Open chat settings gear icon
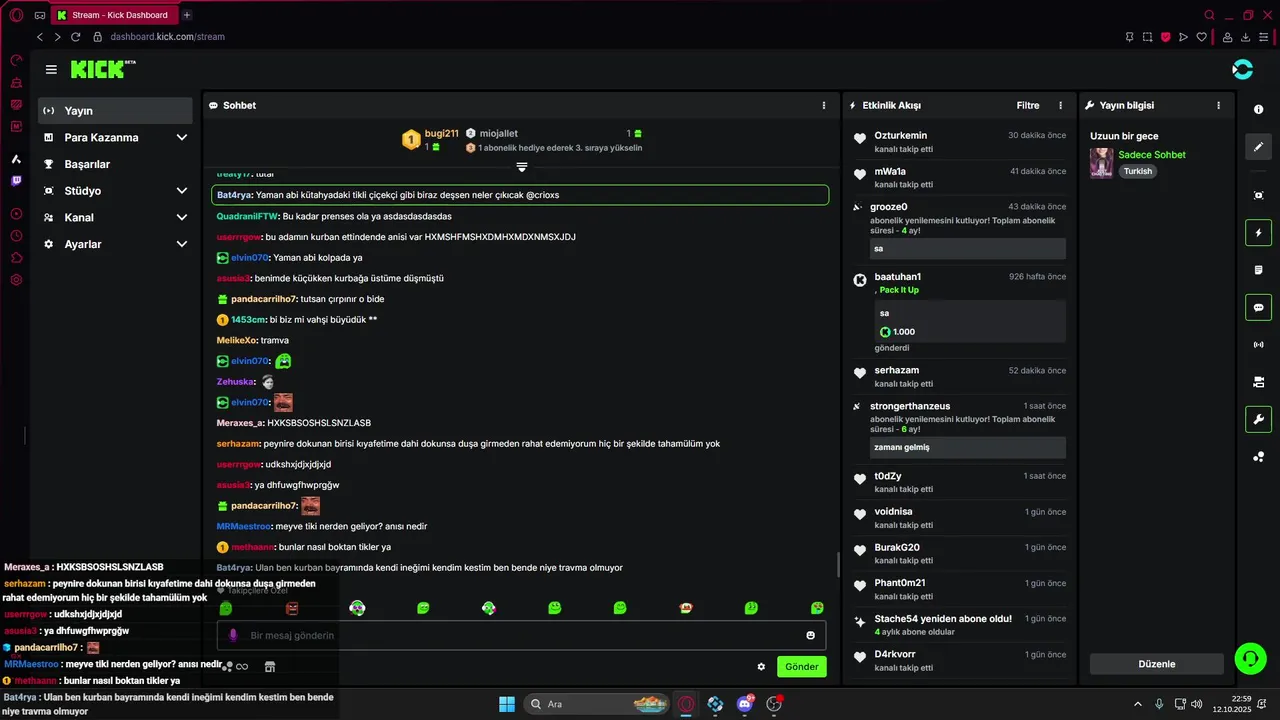This screenshot has width=1280, height=720. (x=761, y=667)
